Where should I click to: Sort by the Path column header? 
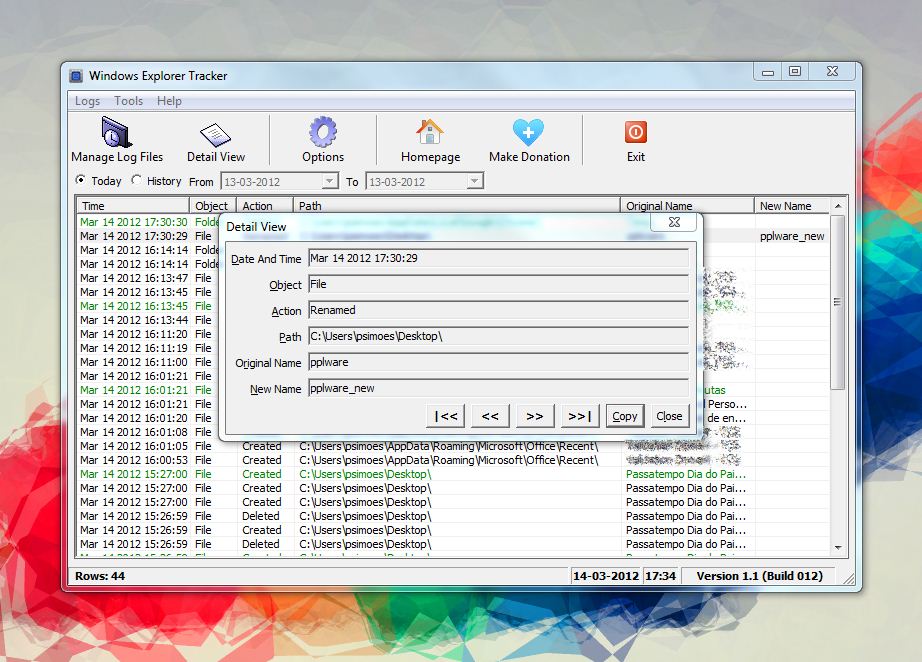pyautogui.click(x=456, y=206)
